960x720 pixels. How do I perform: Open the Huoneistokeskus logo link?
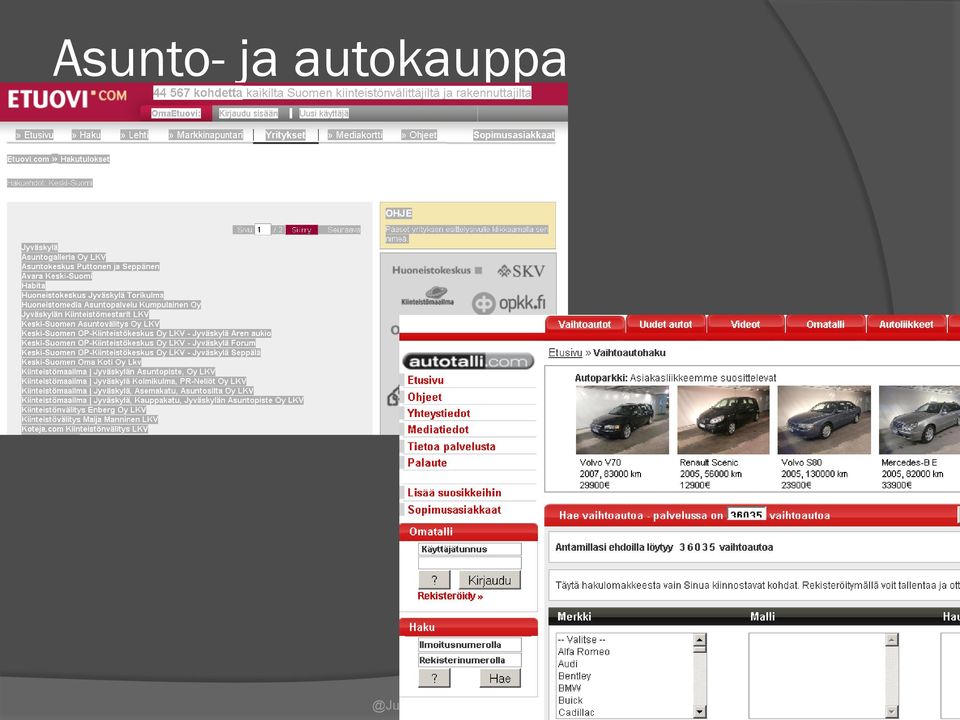[x=437, y=270]
